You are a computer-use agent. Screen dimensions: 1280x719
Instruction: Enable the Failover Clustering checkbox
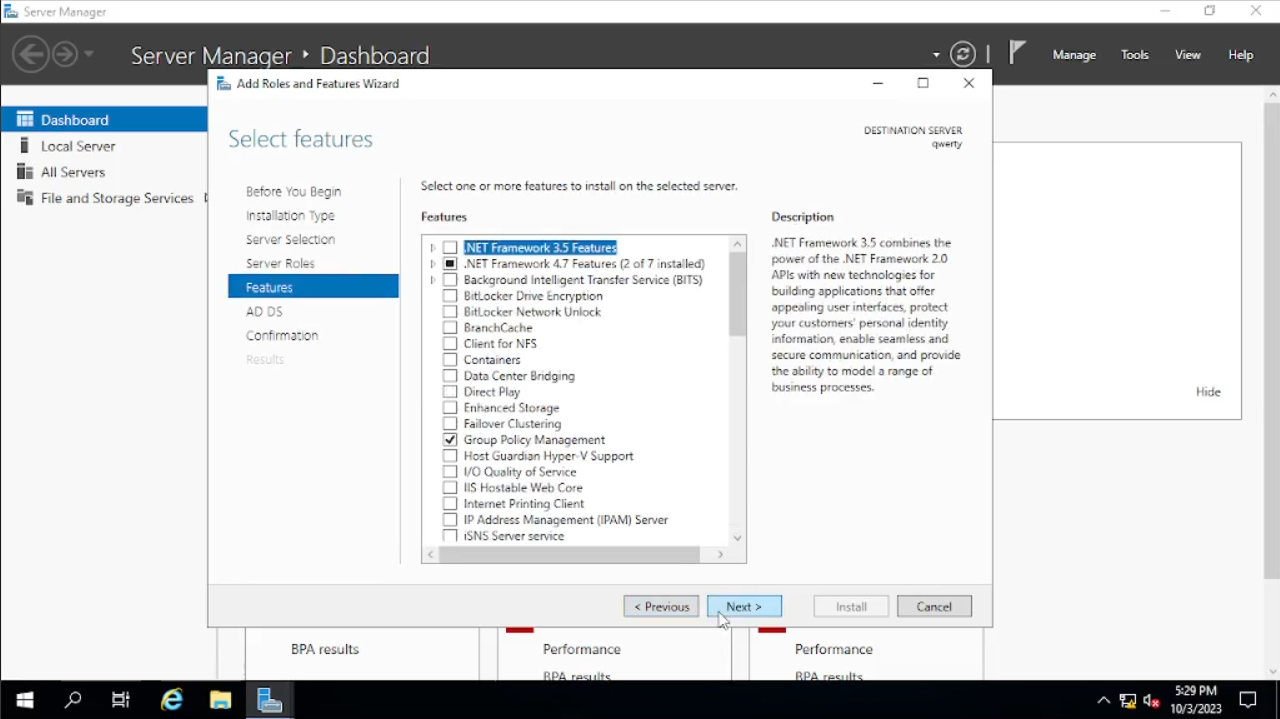tap(450, 424)
